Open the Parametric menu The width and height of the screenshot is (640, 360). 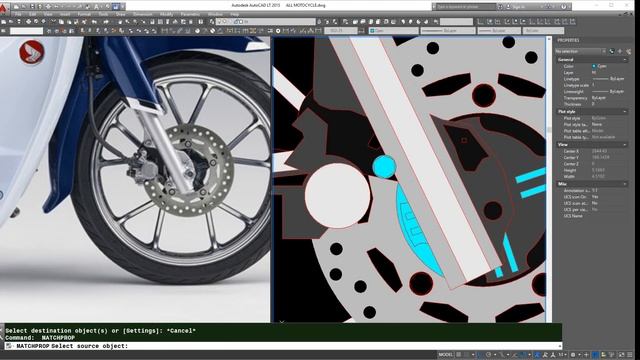190,14
